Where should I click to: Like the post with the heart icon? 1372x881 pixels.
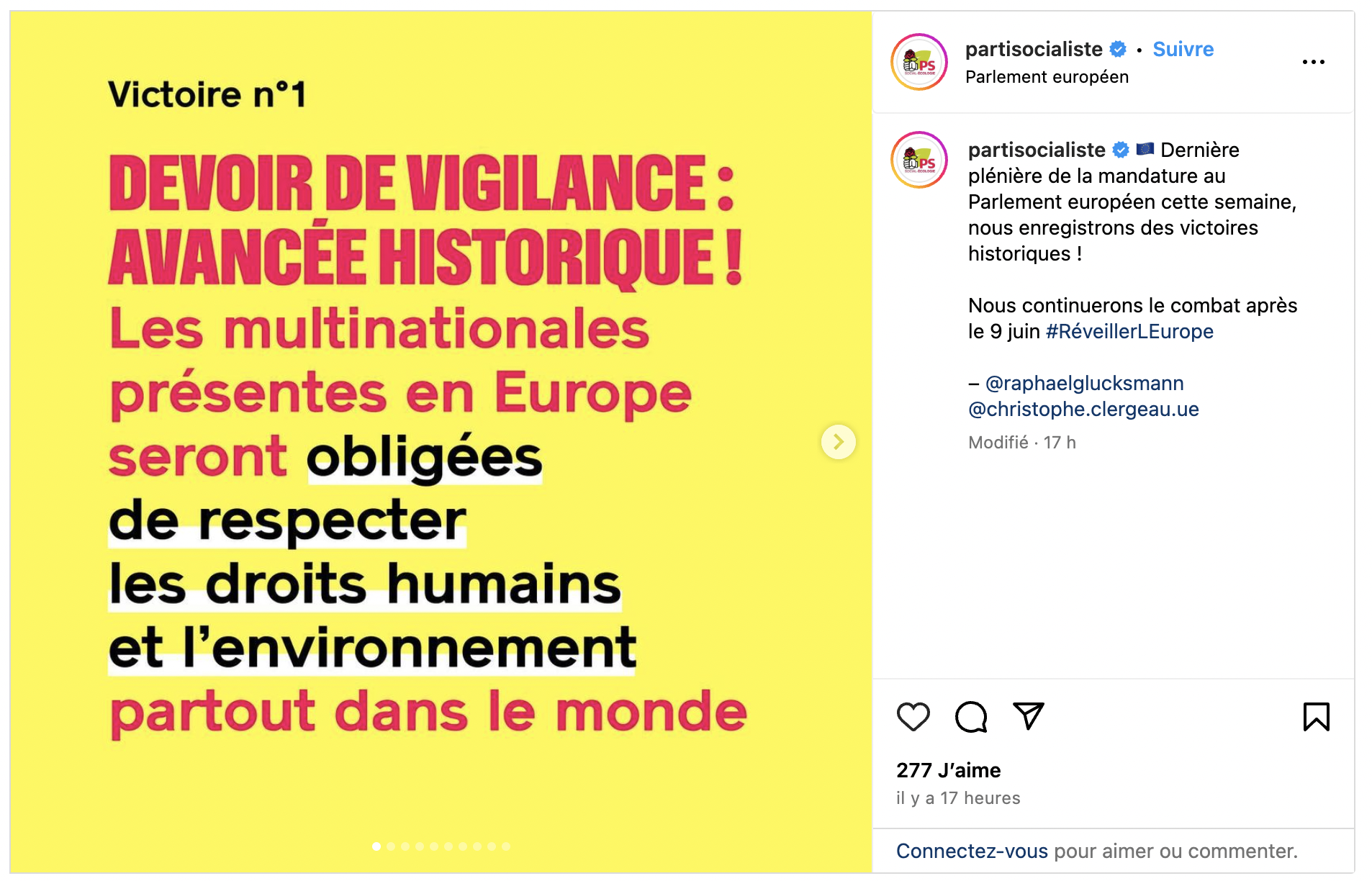913,716
